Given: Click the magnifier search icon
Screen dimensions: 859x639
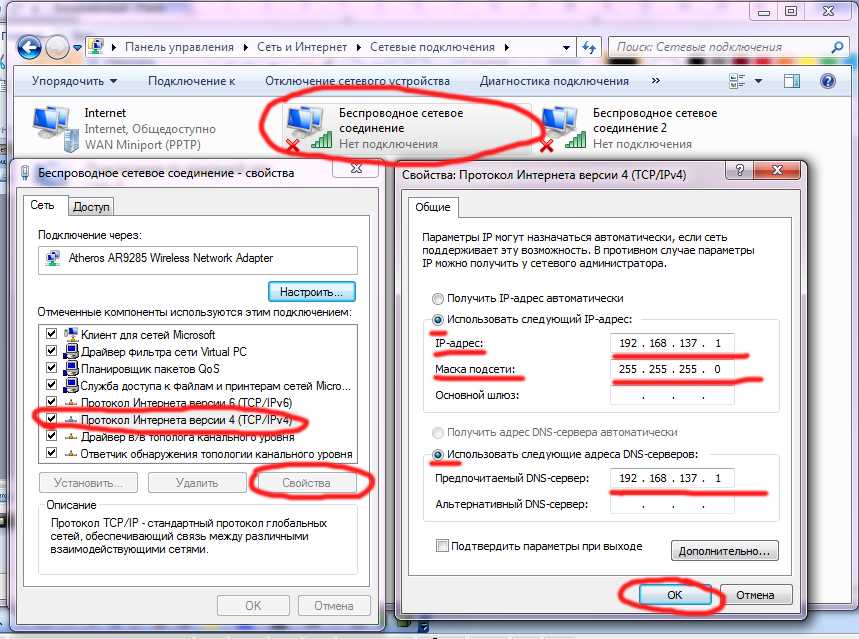Looking at the screenshot, I should pos(837,48).
